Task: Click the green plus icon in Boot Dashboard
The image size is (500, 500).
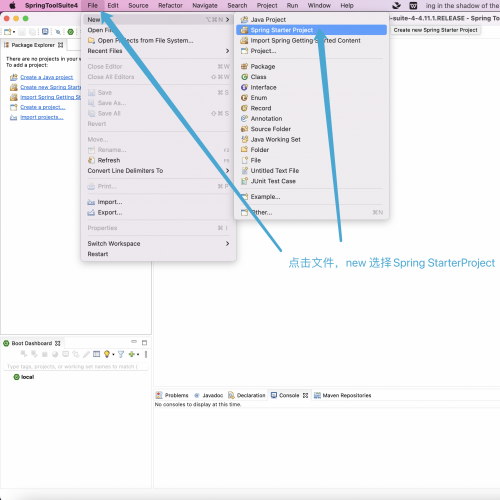Action: tap(132, 354)
